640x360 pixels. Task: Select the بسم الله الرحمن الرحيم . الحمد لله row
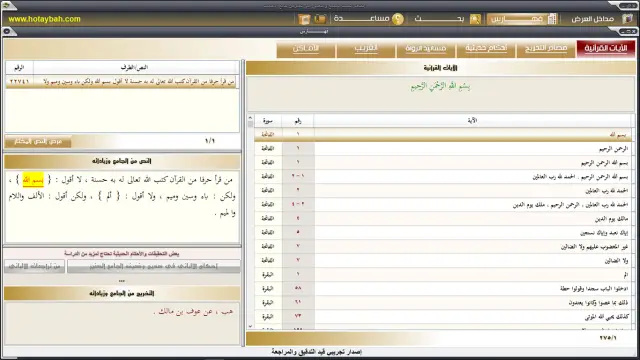point(442,176)
